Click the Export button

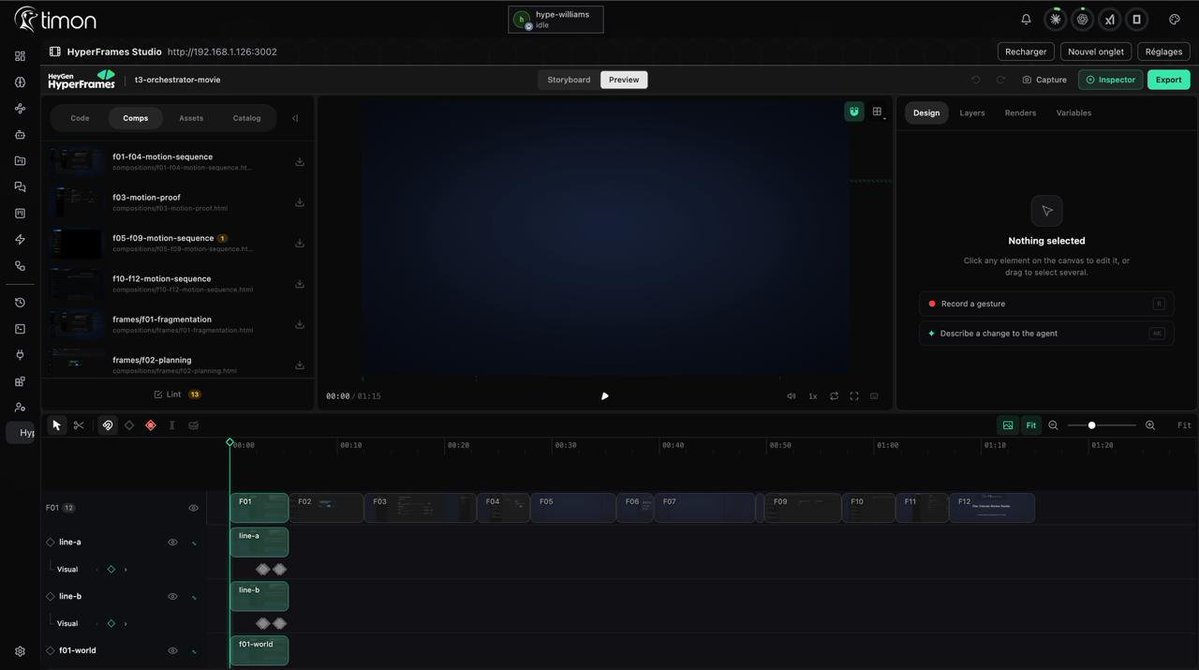point(1168,80)
